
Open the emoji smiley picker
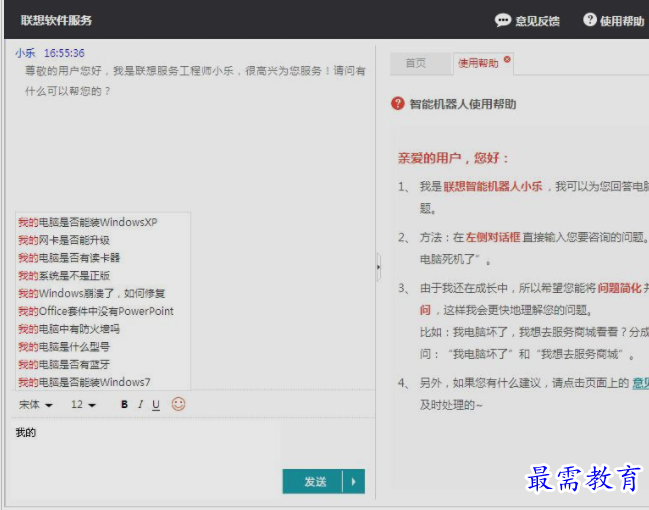click(x=178, y=404)
